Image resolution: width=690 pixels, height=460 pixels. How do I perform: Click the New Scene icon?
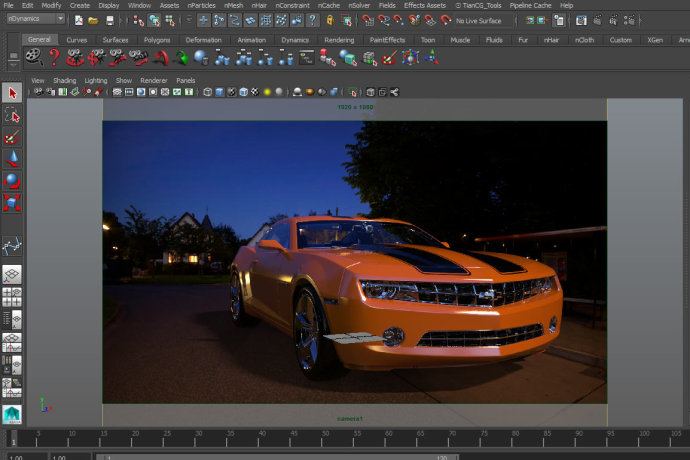(79, 20)
